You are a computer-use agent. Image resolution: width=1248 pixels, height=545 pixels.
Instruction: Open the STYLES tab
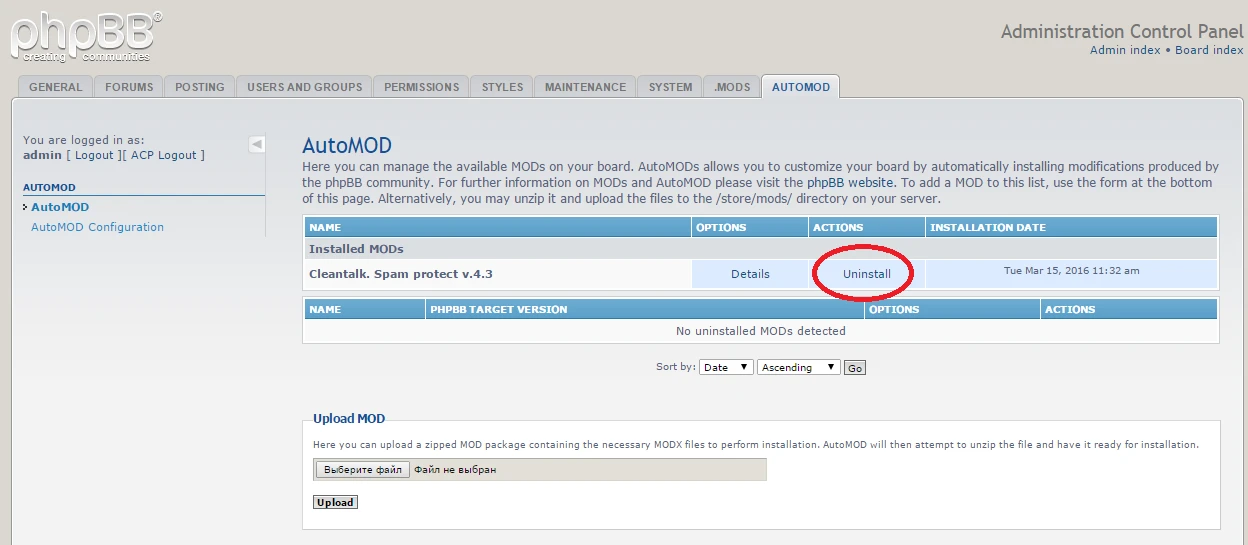click(x=502, y=87)
